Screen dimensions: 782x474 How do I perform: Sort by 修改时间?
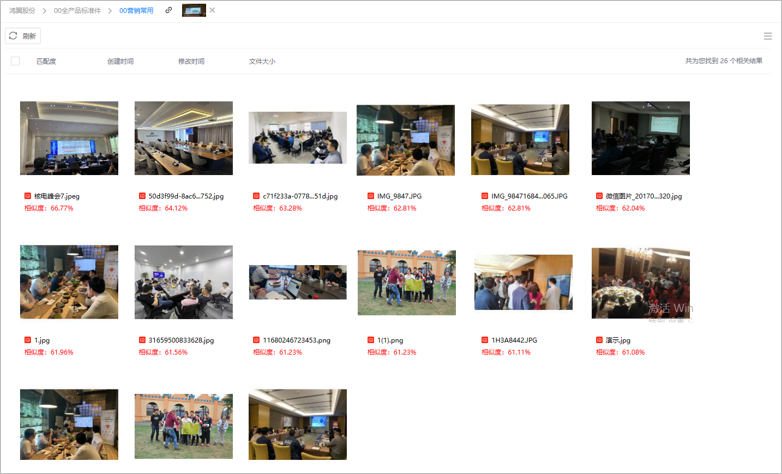191,61
